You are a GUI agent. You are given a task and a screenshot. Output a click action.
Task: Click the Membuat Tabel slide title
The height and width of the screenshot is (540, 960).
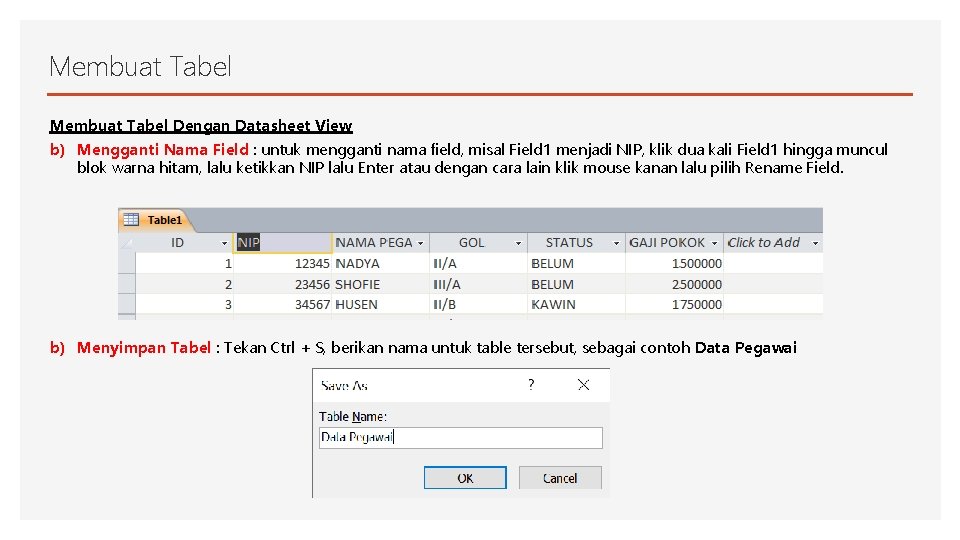(140, 66)
